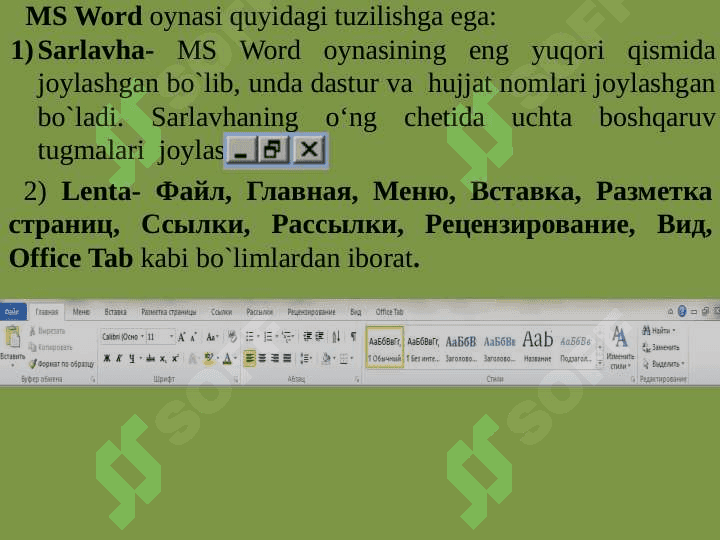Click the bulleted list icon
Screen dimensions: 720x540
249,337
